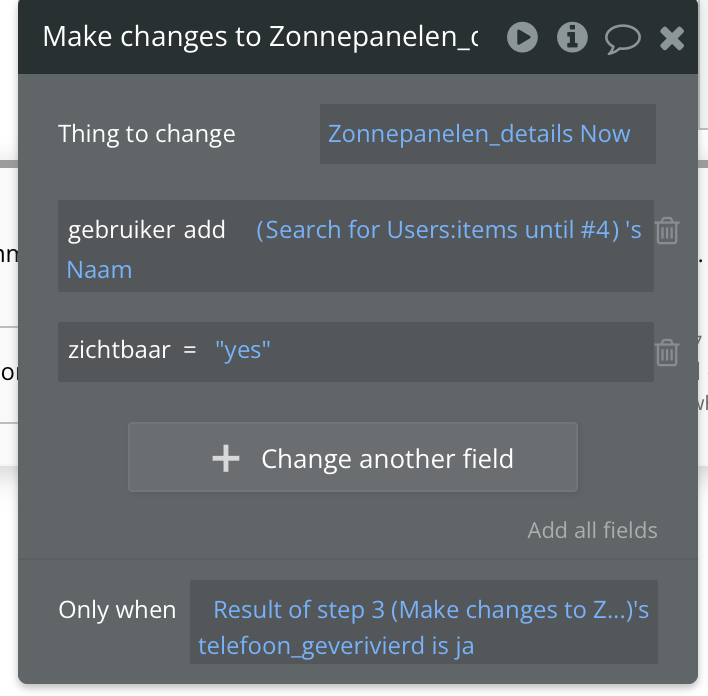Open the info documentation icon
Screen dimensions: 708x696
click(x=572, y=38)
